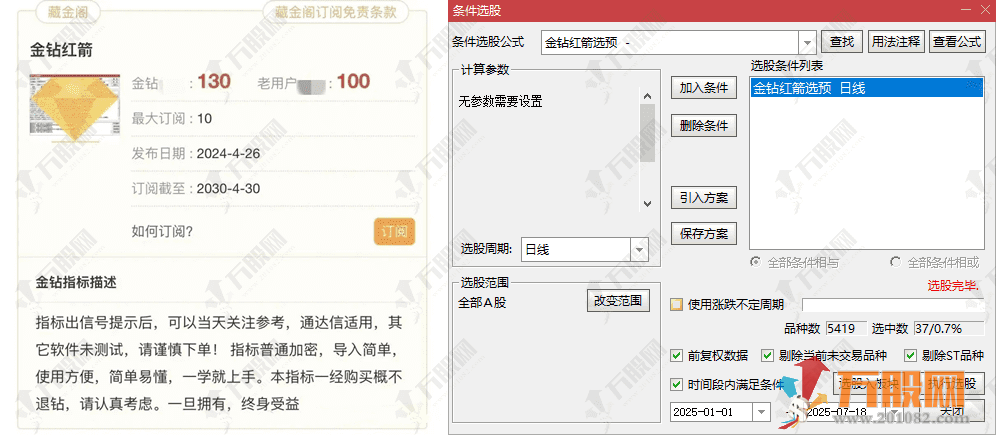The image size is (996, 435).
Task: Click the 用法注释 button
Action: 896,43
